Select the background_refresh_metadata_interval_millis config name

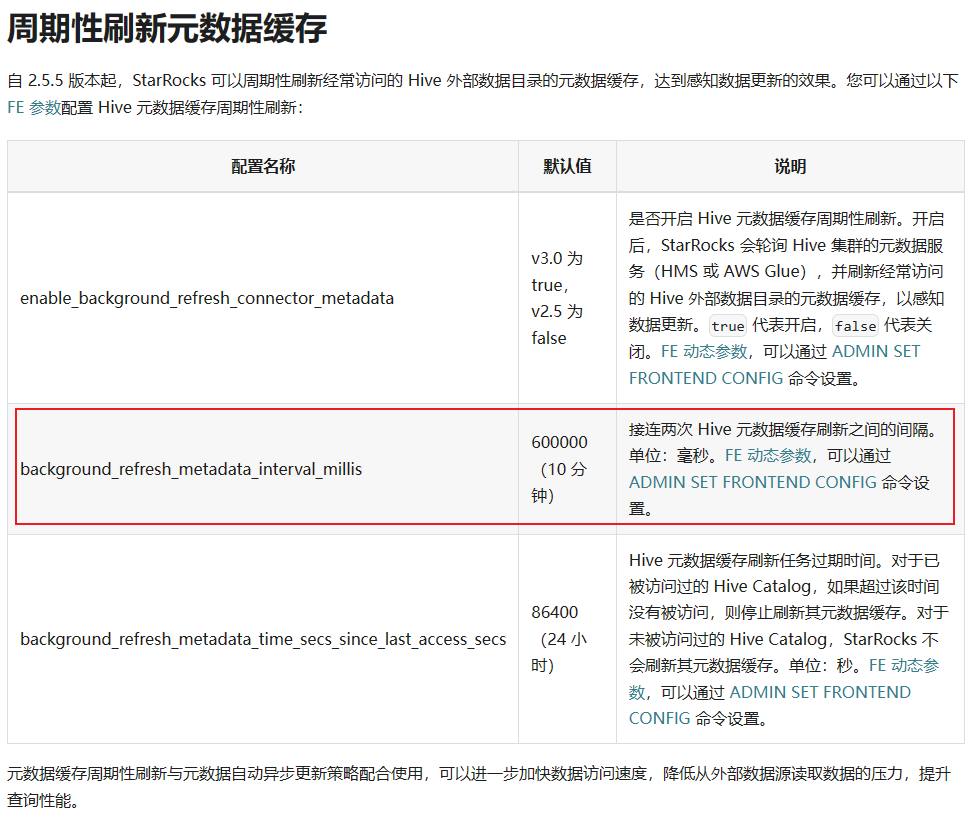191,469
